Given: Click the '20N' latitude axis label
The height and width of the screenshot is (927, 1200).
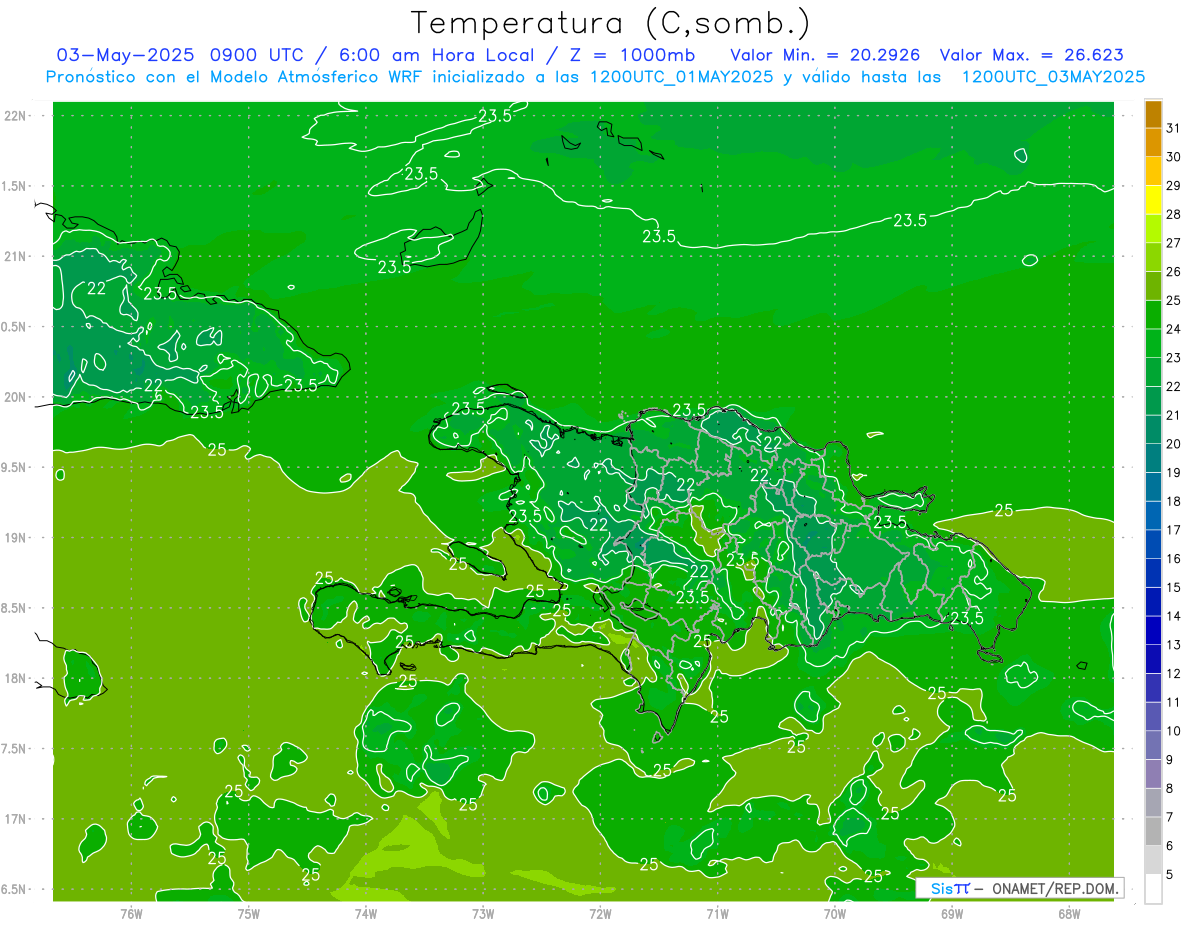Looking at the screenshot, I should pyautogui.click(x=16, y=397).
